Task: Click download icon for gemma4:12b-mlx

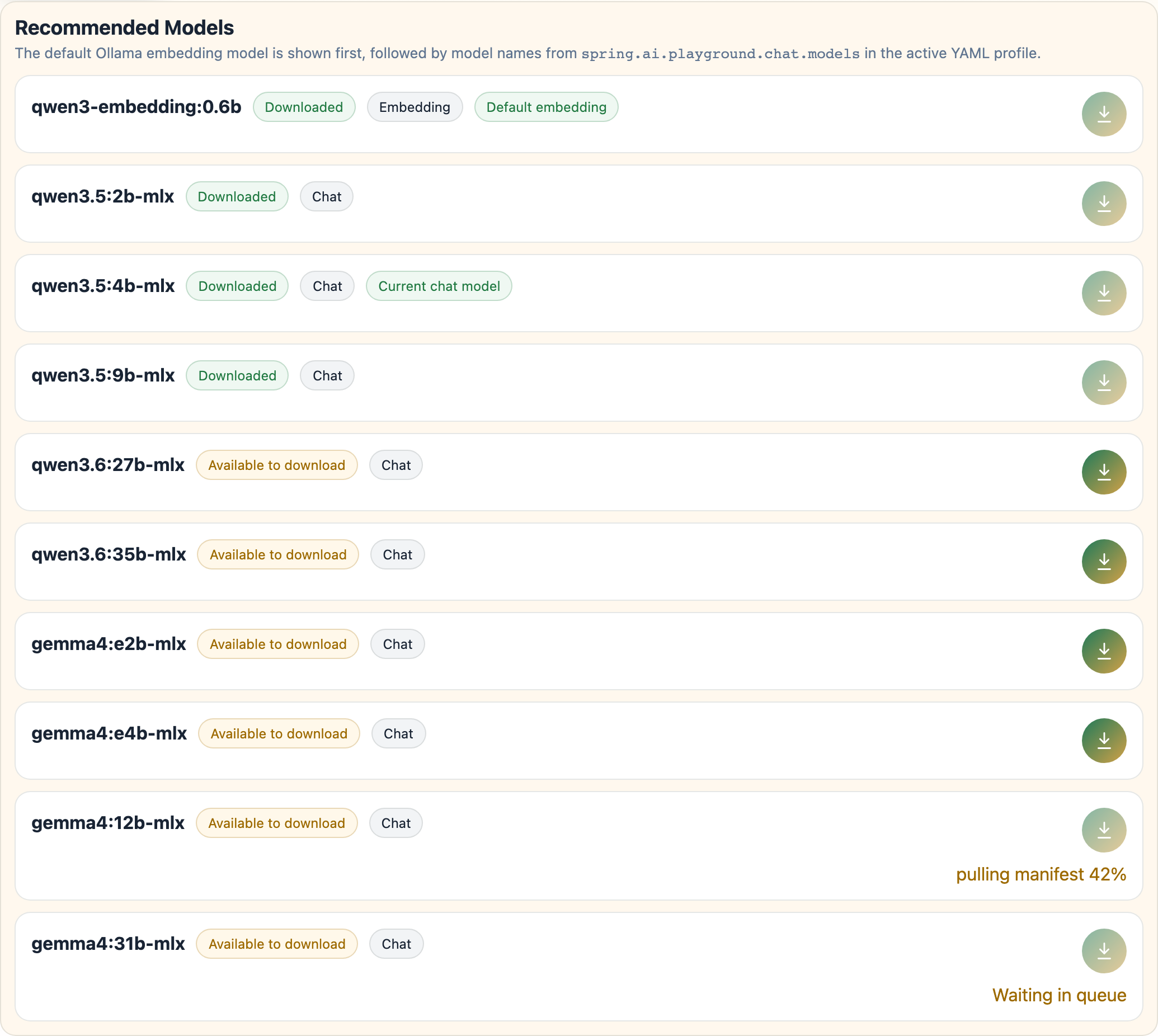Action: pyautogui.click(x=1103, y=830)
